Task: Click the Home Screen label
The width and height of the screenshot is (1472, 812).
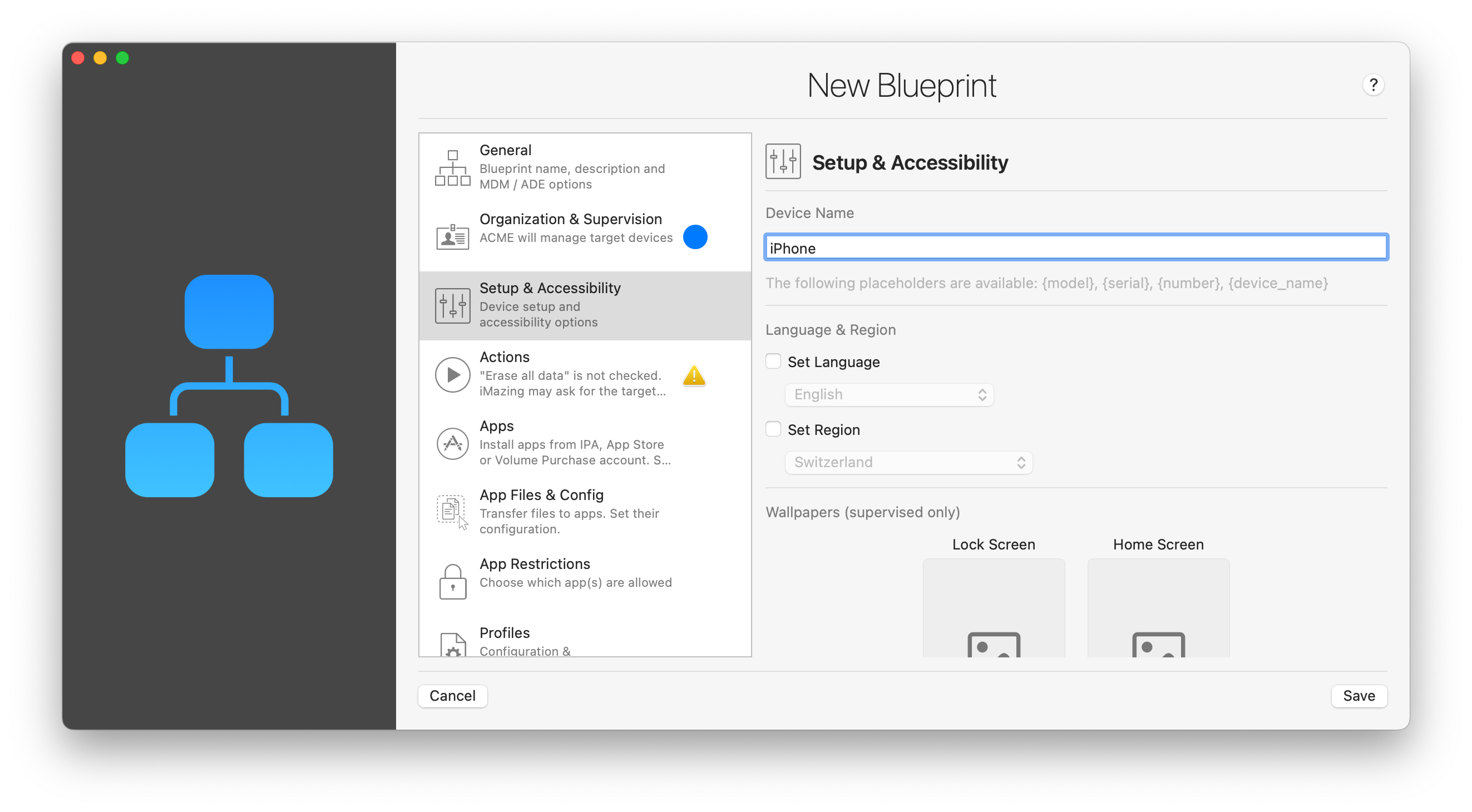Action: click(x=1158, y=544)
